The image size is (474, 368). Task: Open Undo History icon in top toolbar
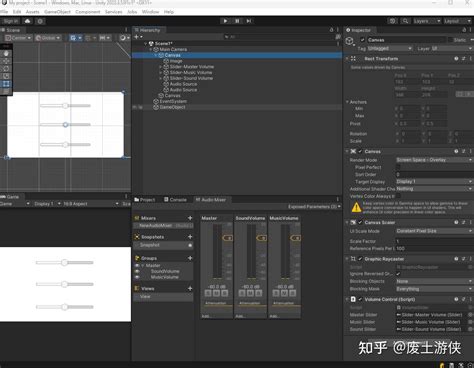point(393,21)
